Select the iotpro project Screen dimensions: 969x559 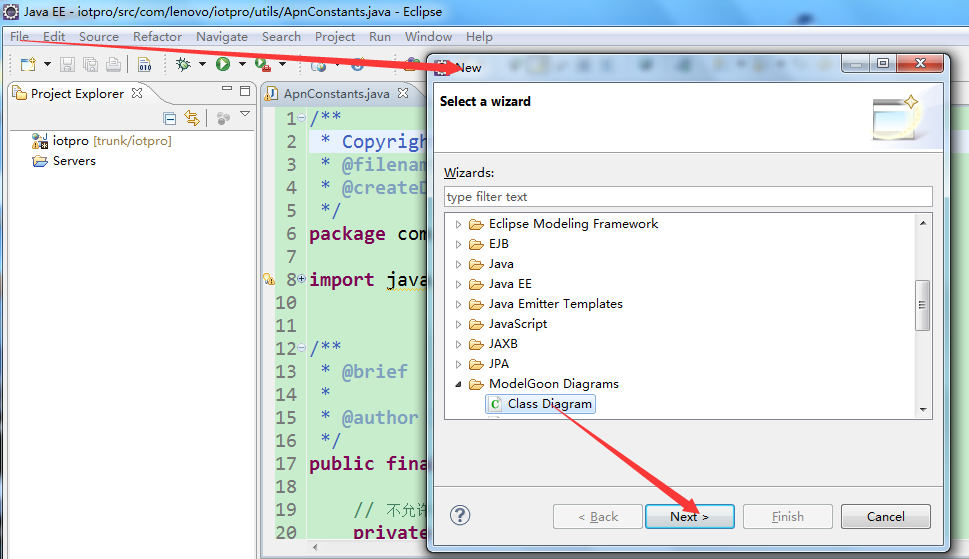click(x=101, y=141)
